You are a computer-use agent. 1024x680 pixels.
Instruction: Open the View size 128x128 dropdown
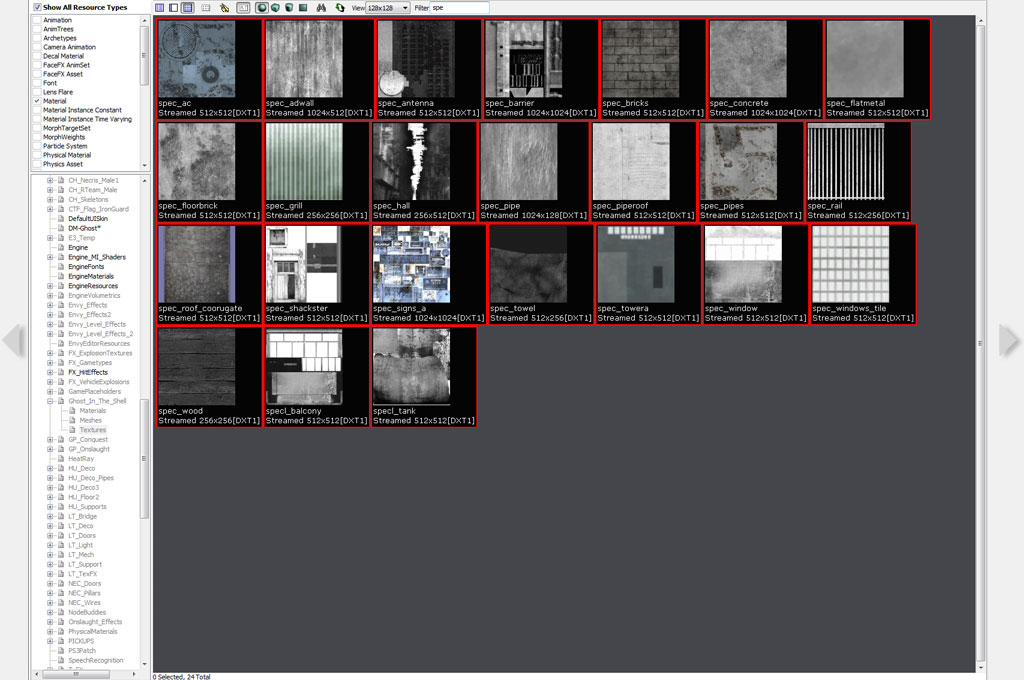[387, 8]
